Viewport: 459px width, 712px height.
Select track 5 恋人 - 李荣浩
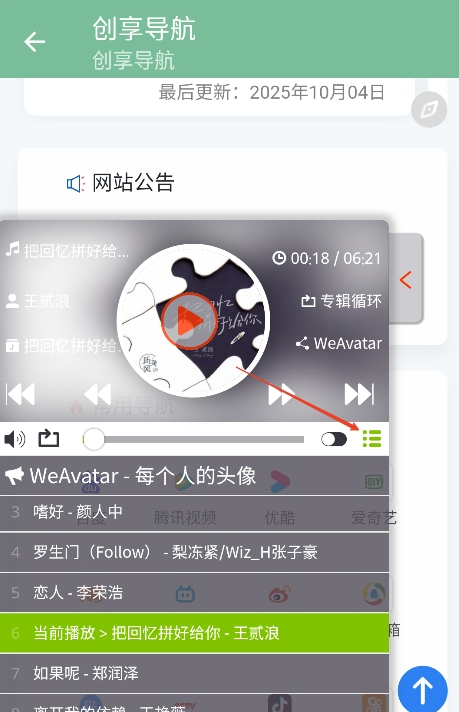click(194, 593)
